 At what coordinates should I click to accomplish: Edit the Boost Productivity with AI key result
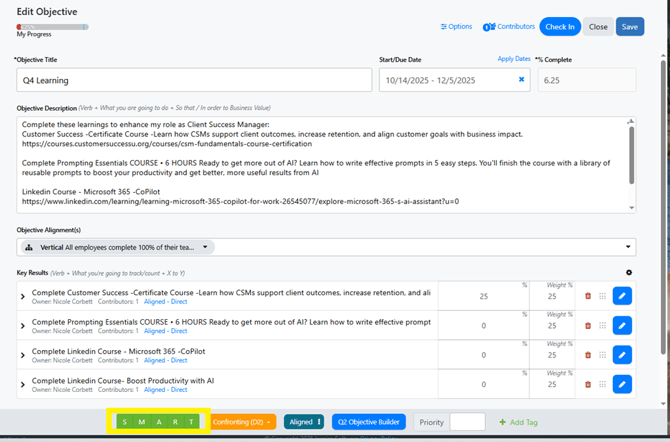pos(622,384)
